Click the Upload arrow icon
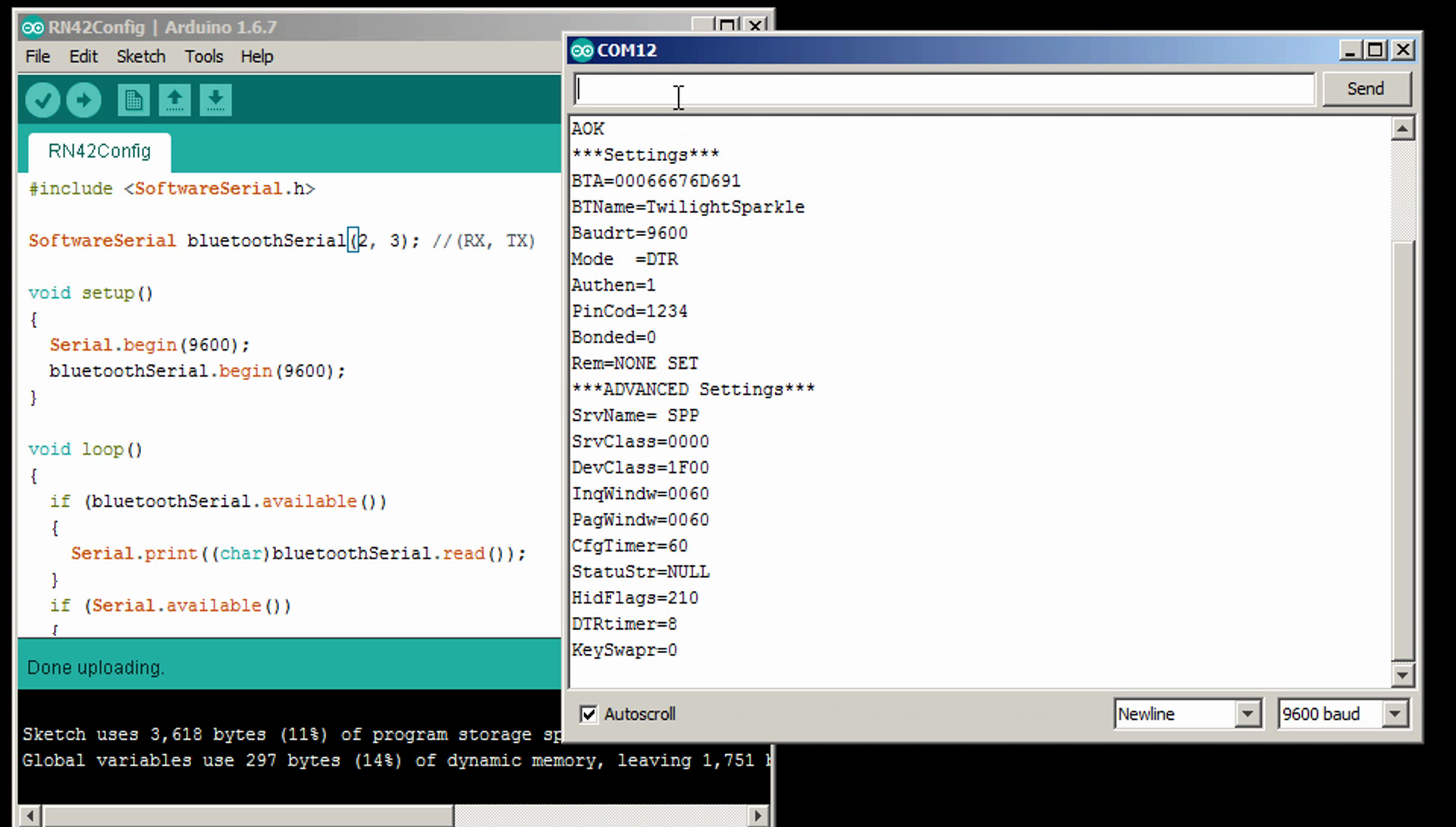This screenshot has height=827, width=1456. 83,100
